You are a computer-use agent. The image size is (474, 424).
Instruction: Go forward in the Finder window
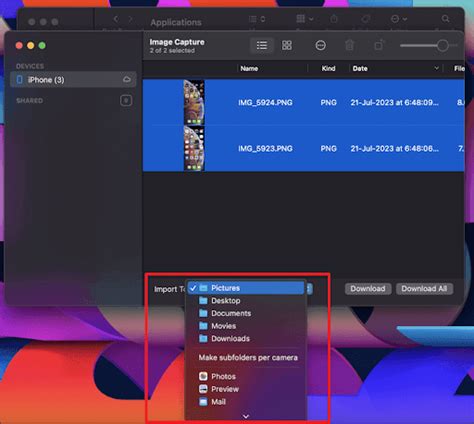[x=130, y=19]
